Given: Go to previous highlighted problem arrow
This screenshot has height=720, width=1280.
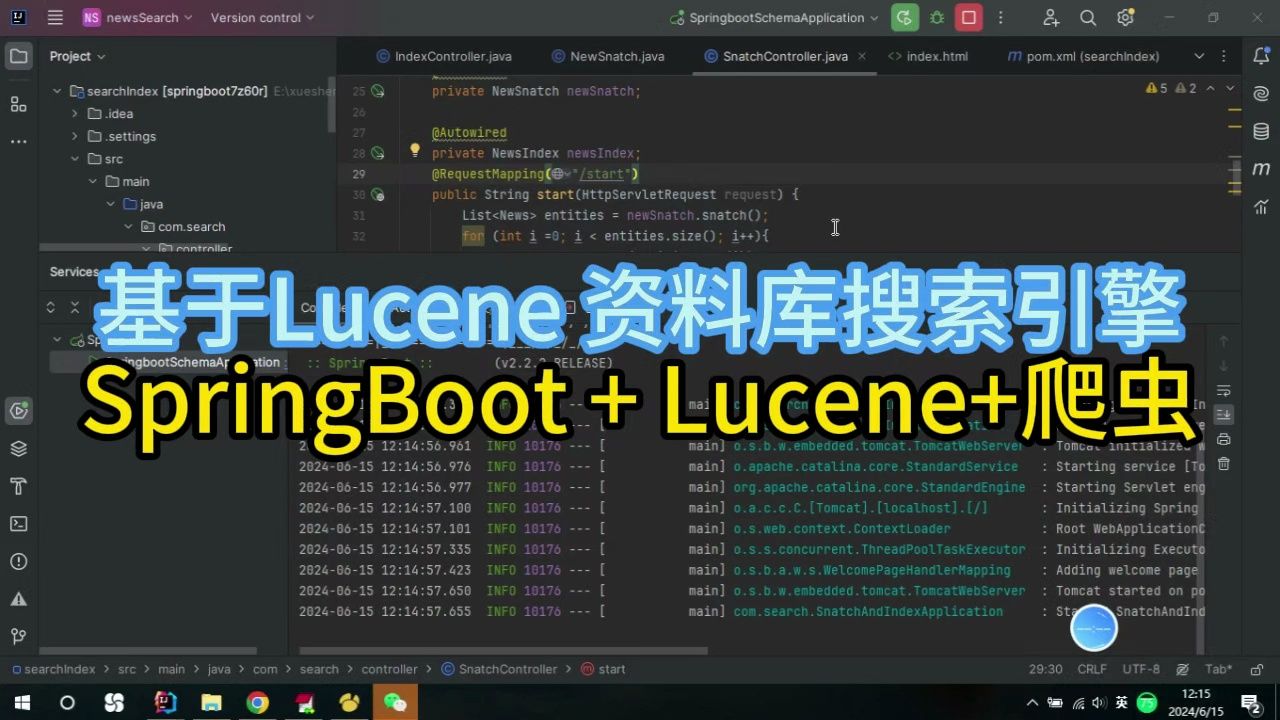Looking at the screenshot, I should [x=1212, y=88].
